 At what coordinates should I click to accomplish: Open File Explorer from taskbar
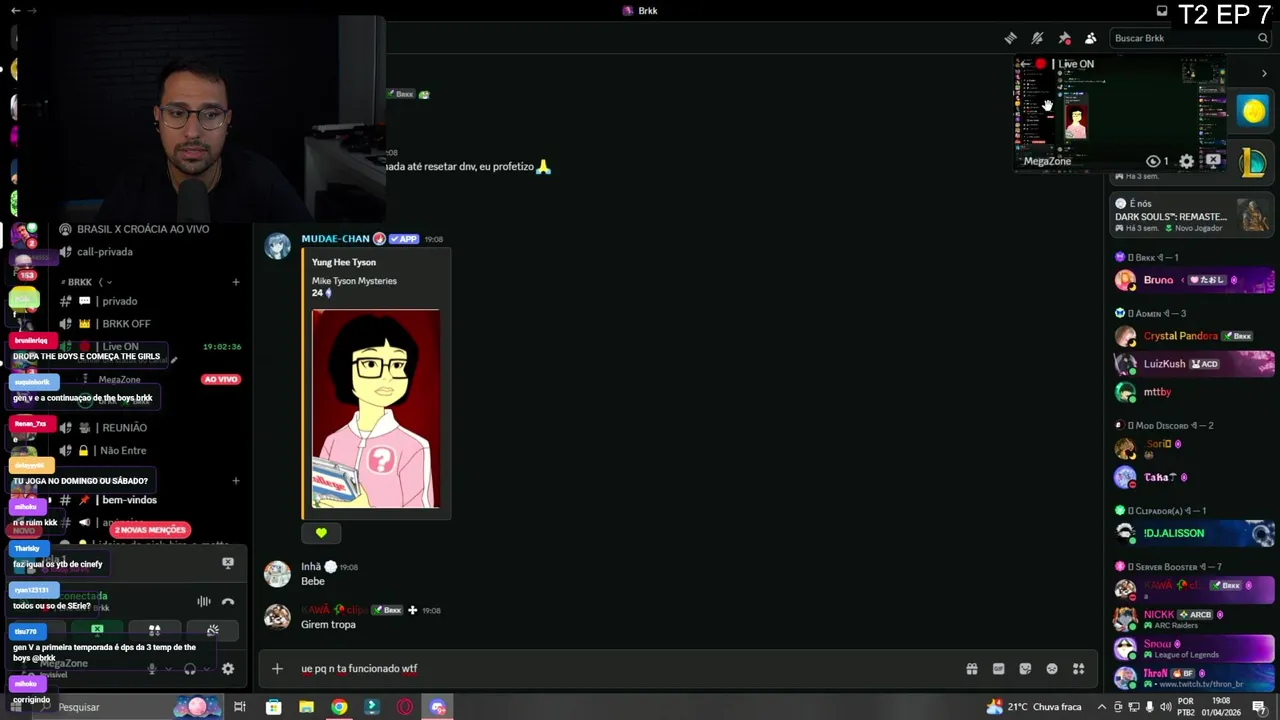[x=306, y=707]
